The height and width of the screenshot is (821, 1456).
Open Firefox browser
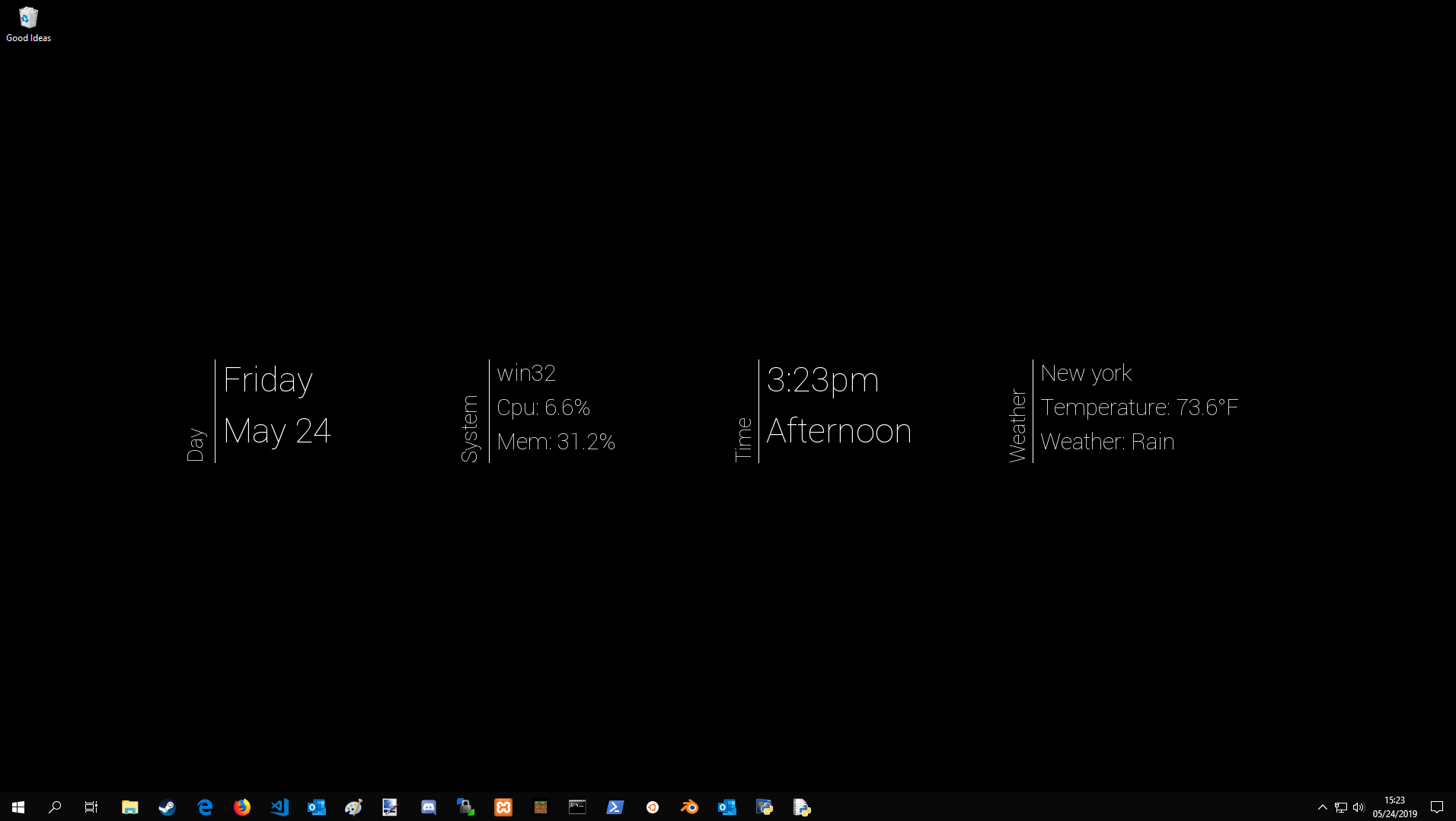pos(242,807)
